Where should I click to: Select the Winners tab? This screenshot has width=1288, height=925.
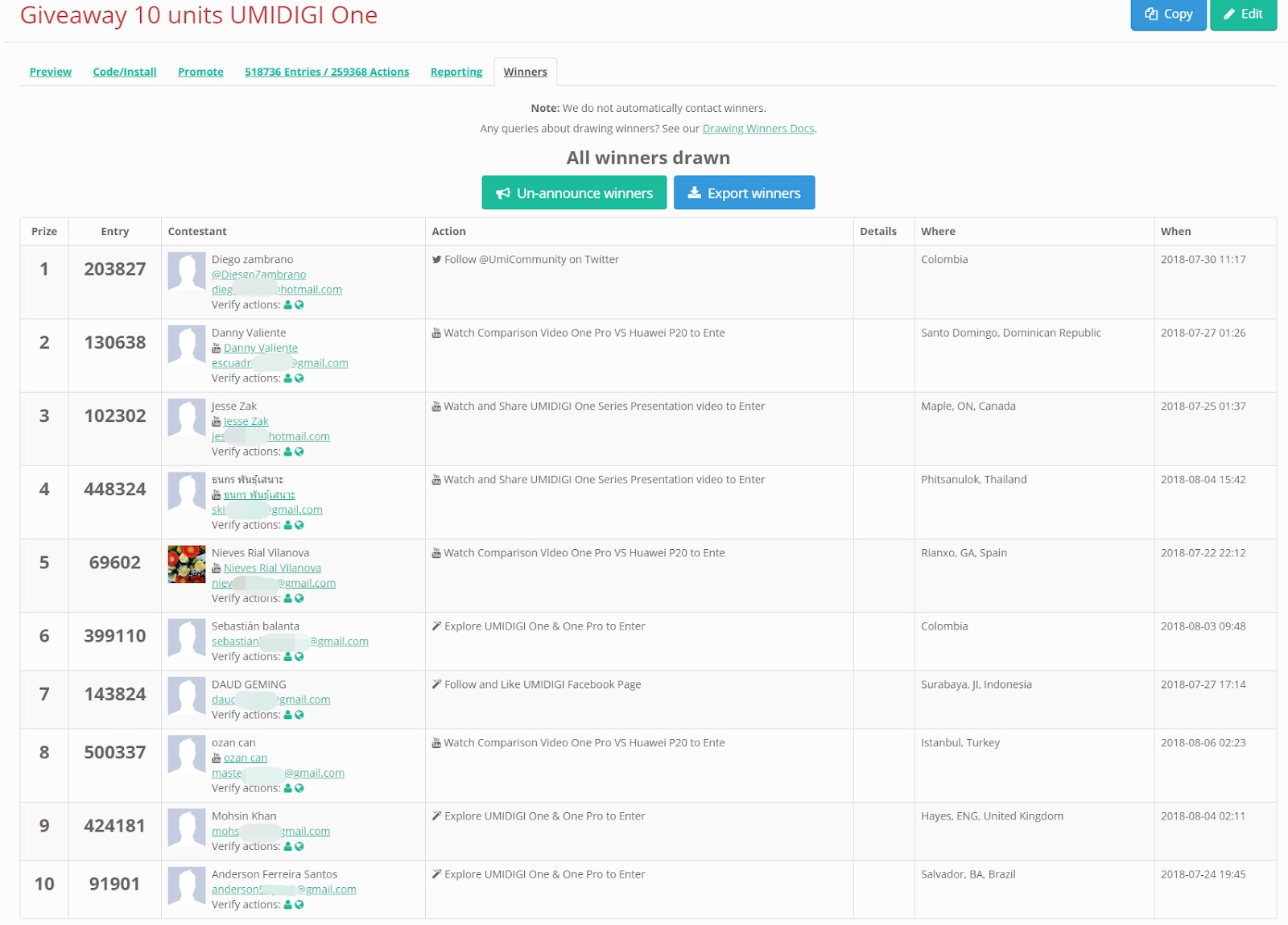click(x=525, y=72)
